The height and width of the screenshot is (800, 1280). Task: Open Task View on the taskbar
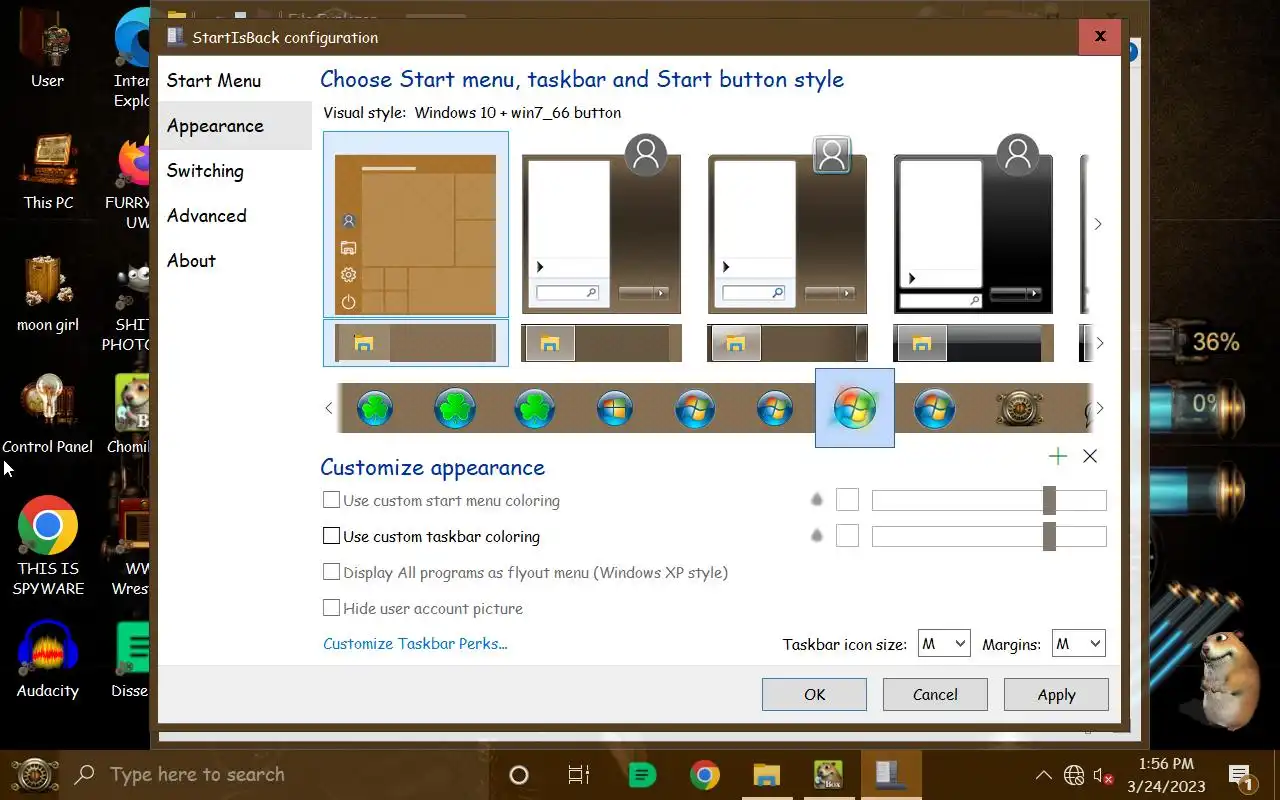579,775
